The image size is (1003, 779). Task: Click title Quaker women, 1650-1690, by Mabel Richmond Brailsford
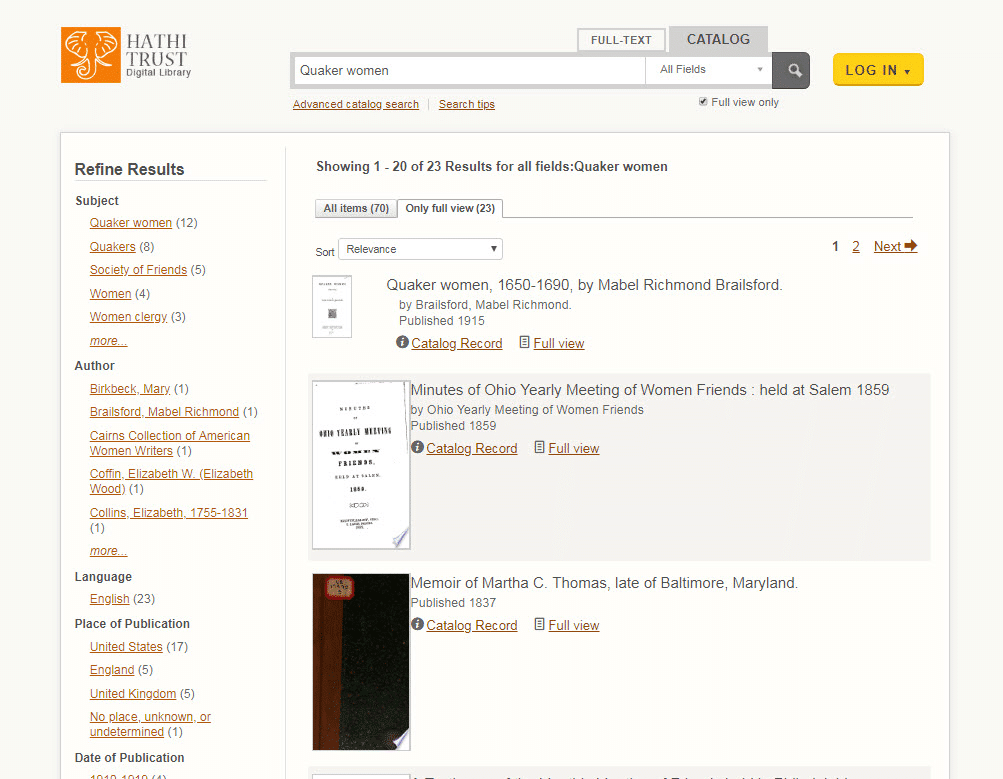coord(584,285)
